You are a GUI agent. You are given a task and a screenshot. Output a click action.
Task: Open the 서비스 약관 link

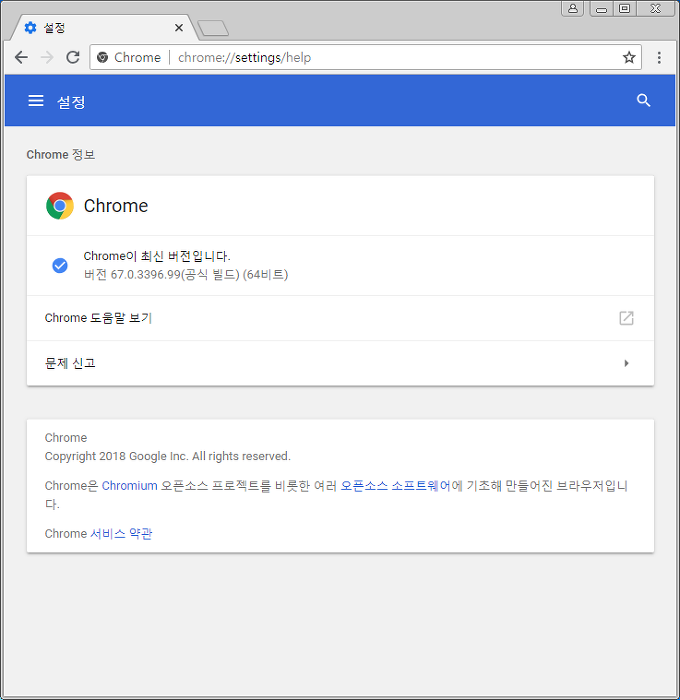(121, 533)
